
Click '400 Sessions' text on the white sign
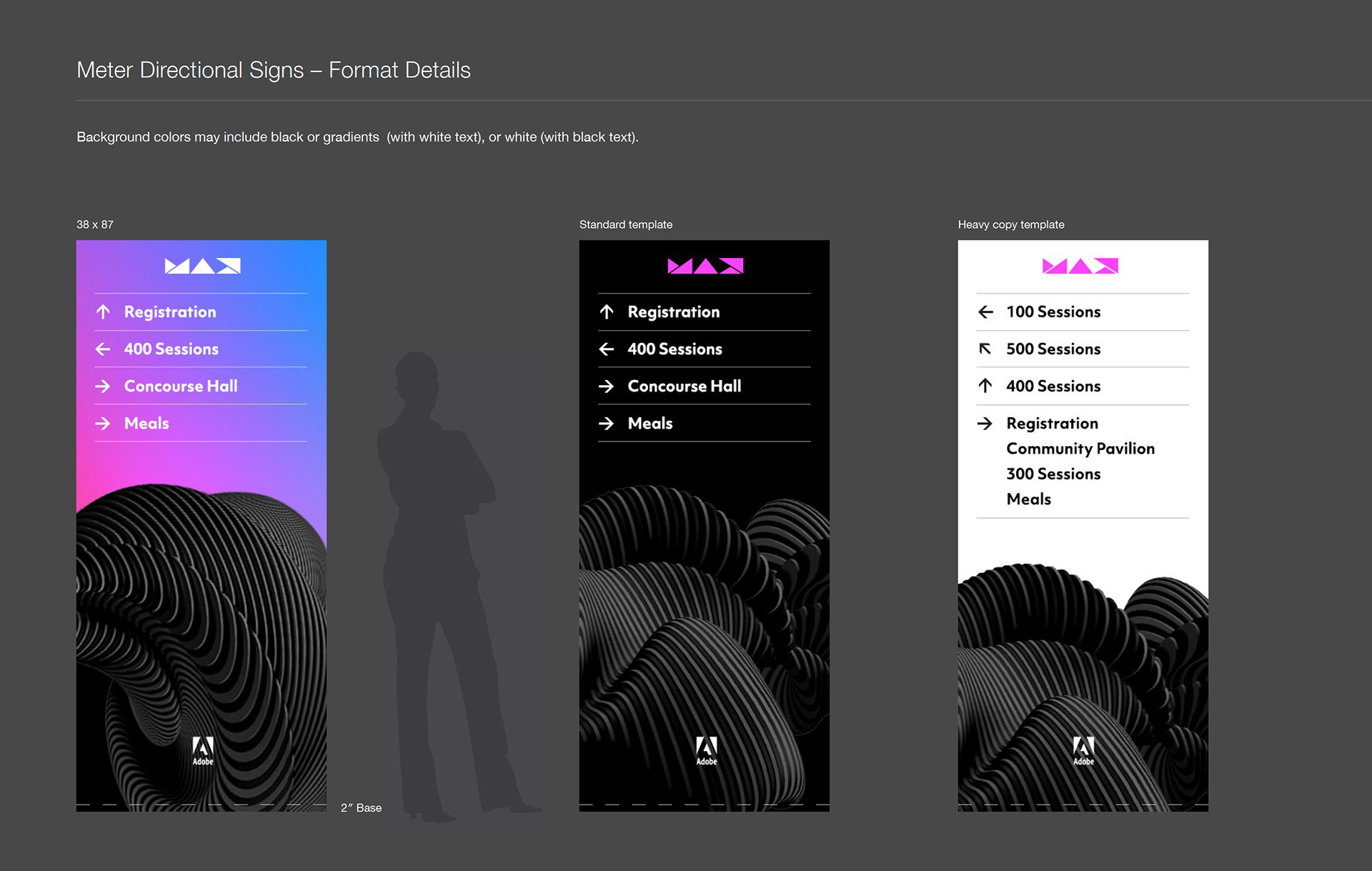[x=1053, y=386]
